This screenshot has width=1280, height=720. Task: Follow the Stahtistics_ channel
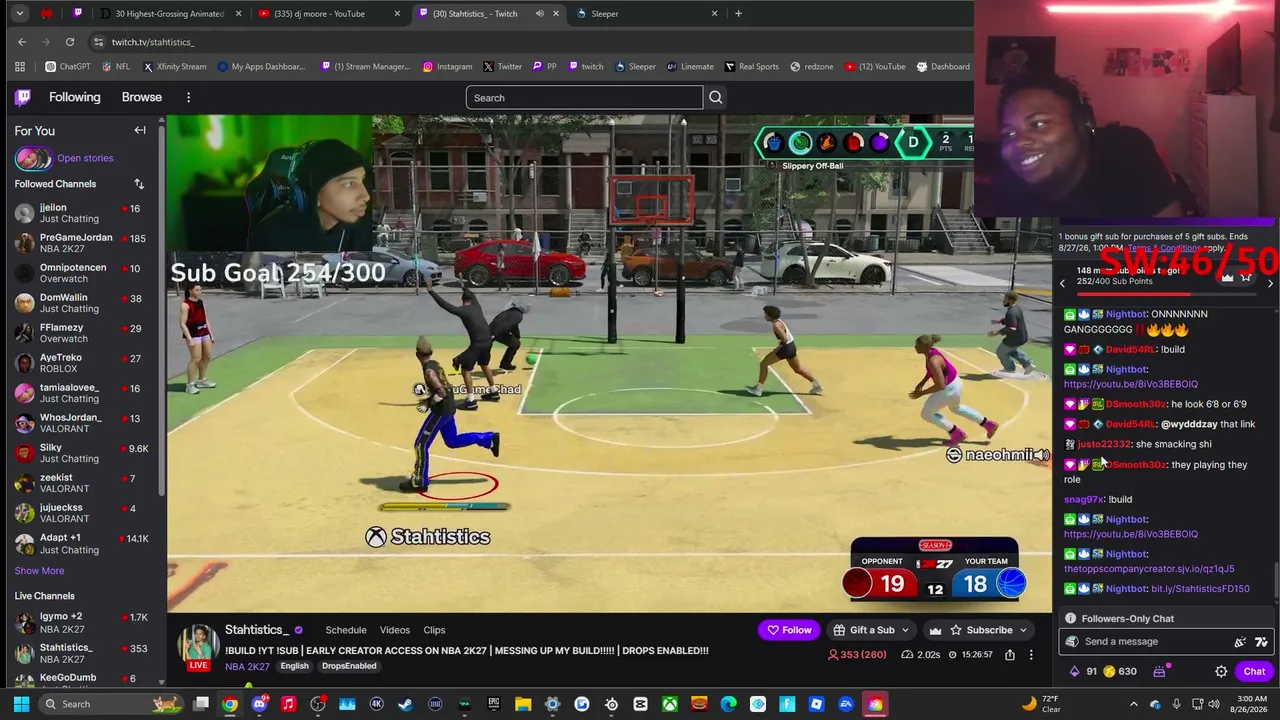tap(788, 630)
